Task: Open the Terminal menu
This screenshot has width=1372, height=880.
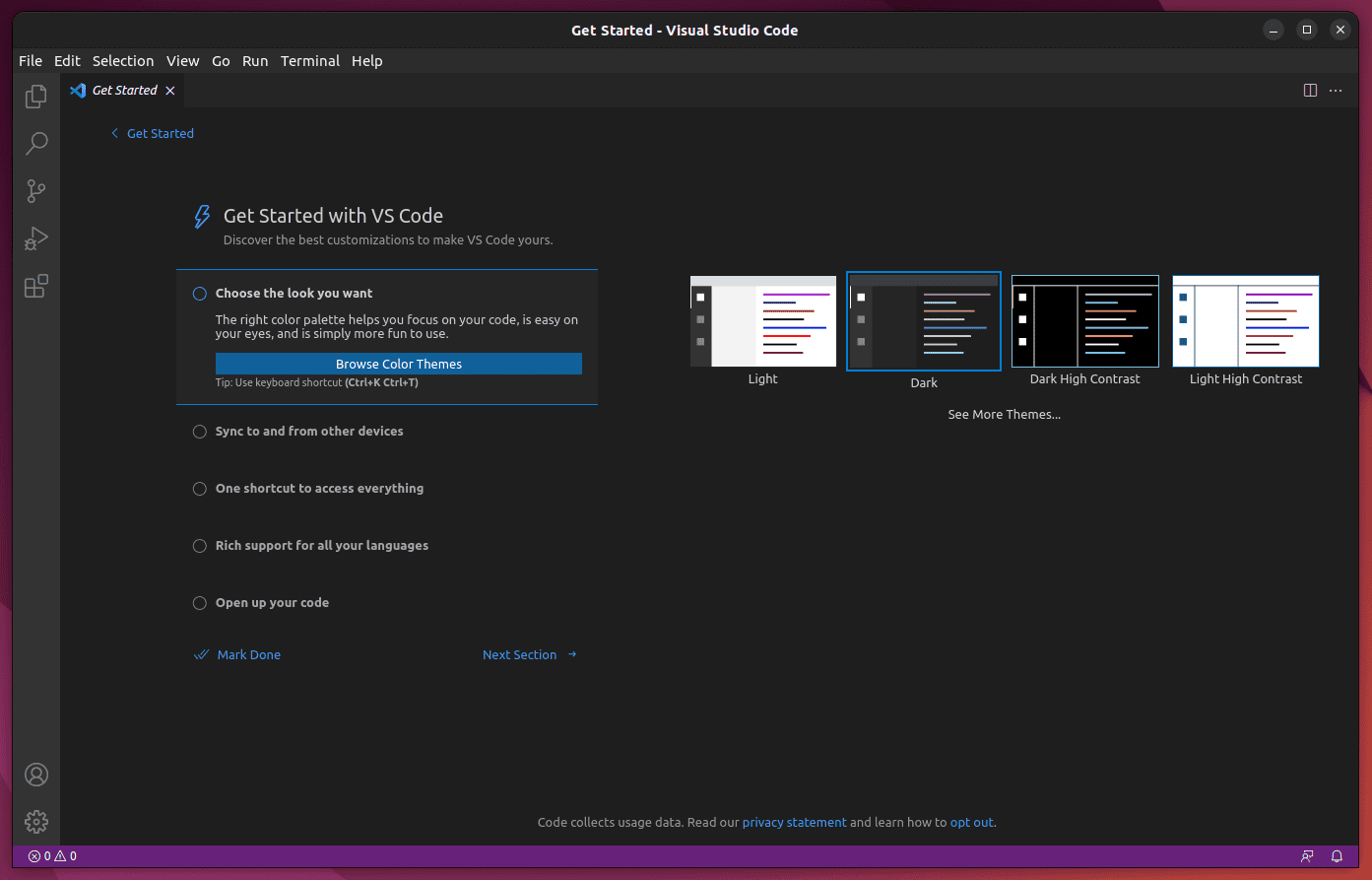Action: pyautogui.click(x=309, y=60)
